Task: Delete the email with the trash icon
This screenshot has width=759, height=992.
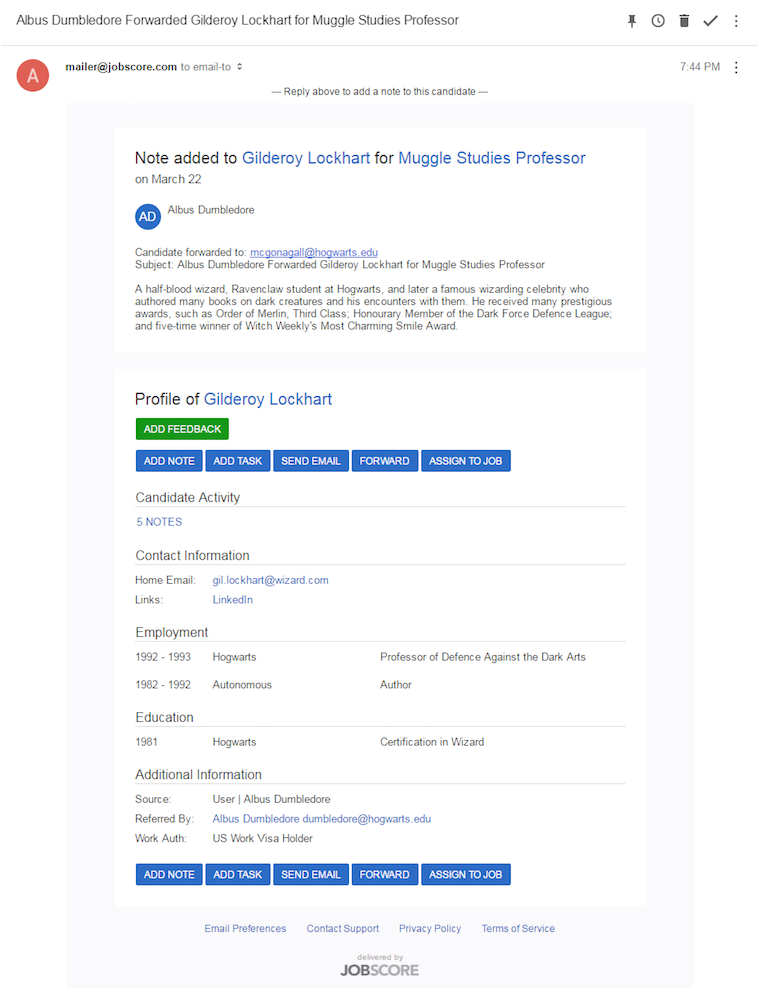Action: pyautogui.click(x=684, y=21)
